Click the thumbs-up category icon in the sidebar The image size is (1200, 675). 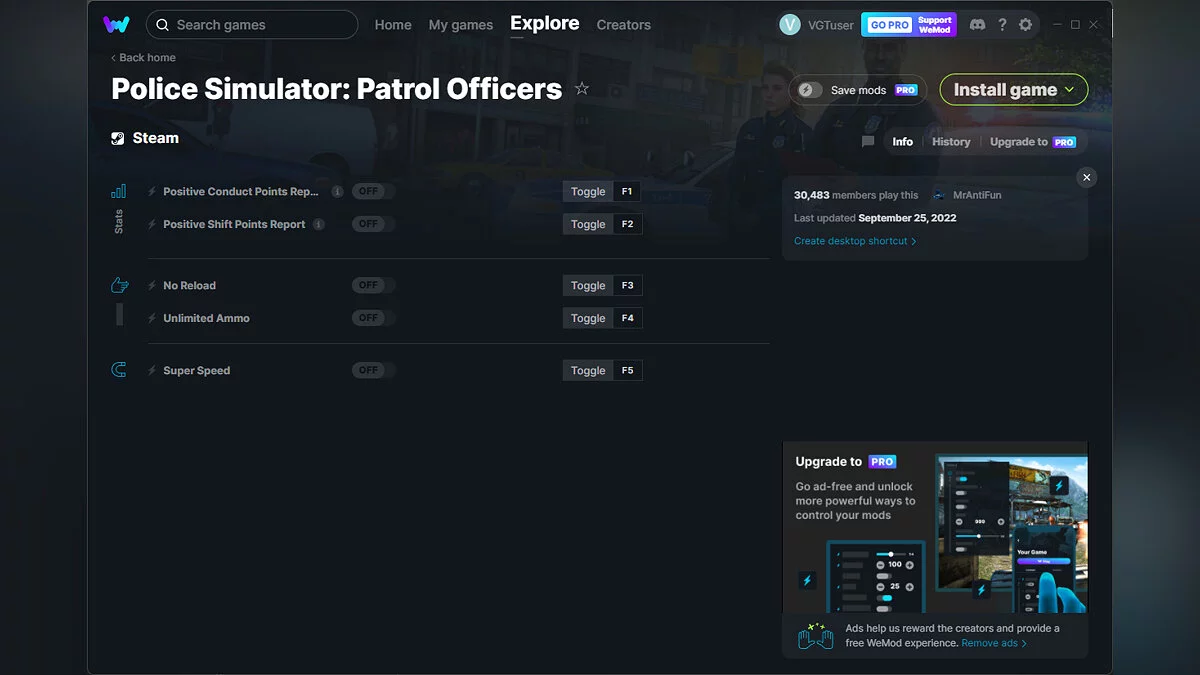click(119, 284)
